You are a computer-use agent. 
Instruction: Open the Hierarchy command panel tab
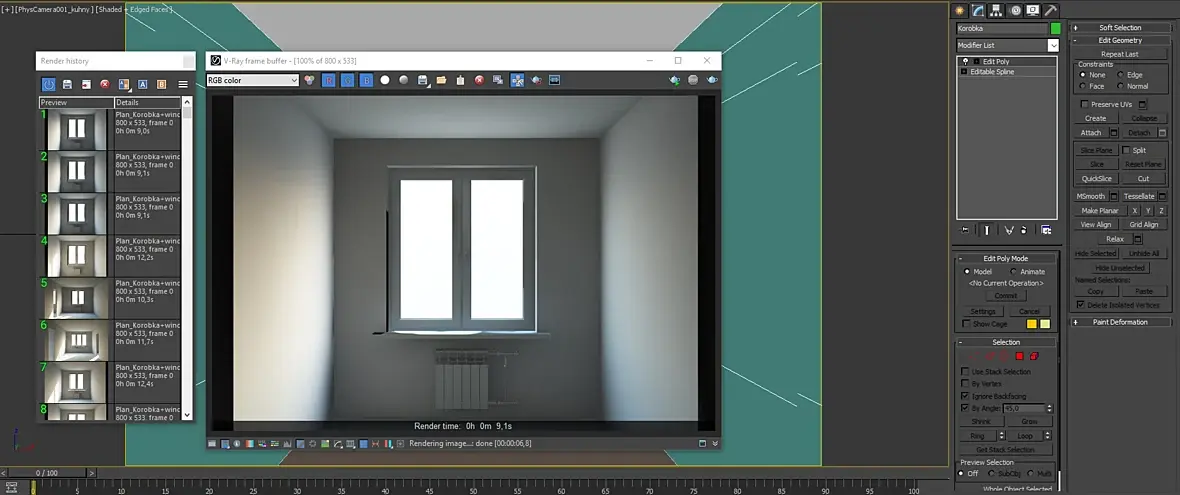(996, 11)
